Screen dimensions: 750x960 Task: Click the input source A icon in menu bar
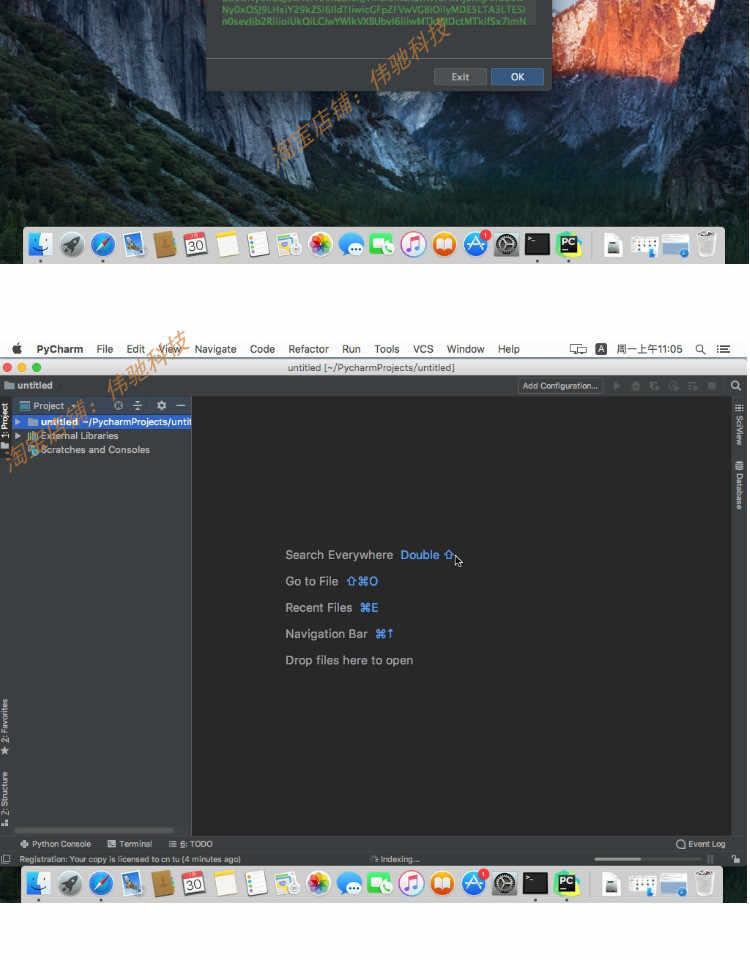coord(601,349)
